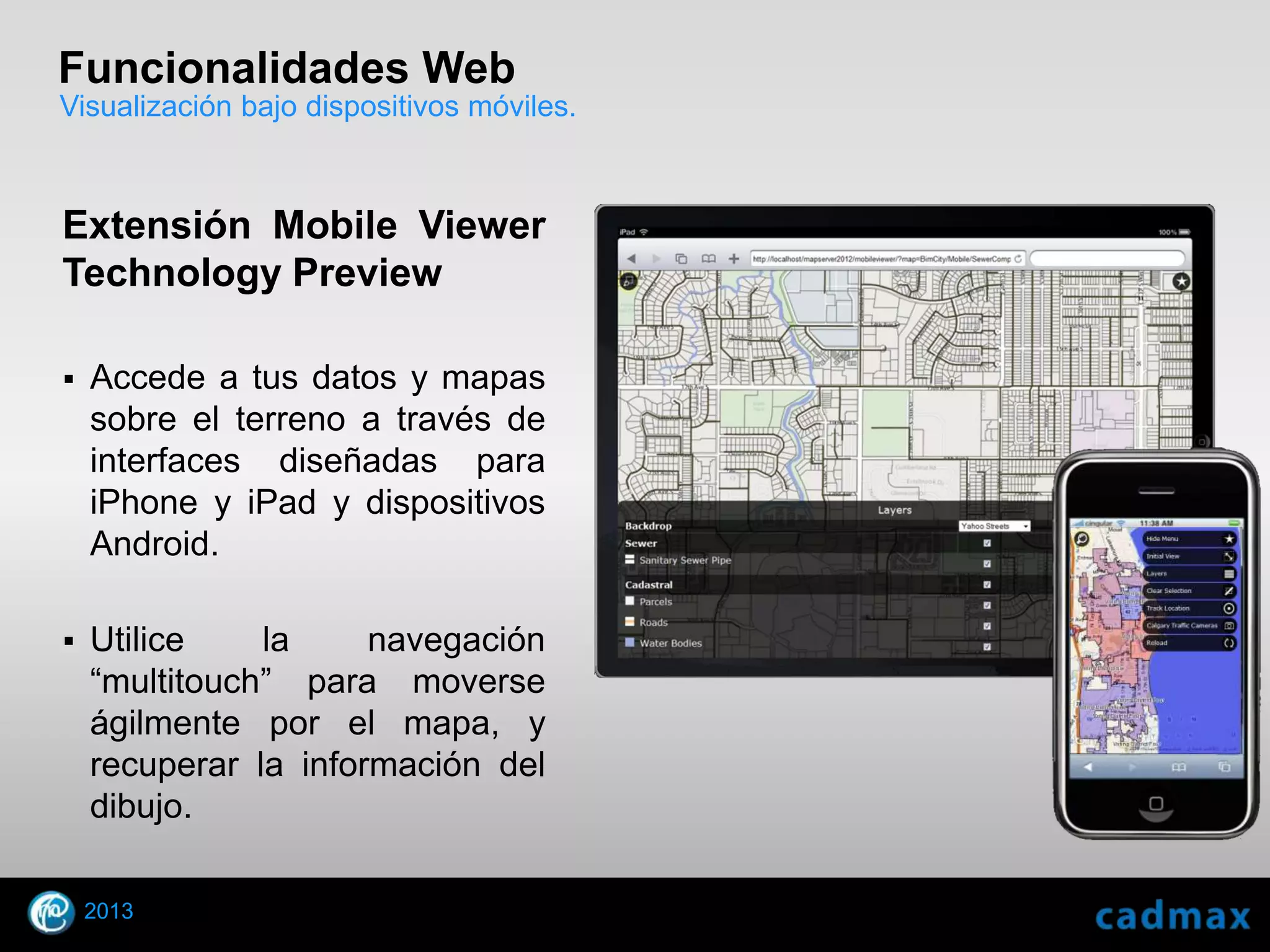The width and height of the screenshot is (1270, 952).
Task: Tap the iPad browser plus add icon
Action: (x=734, y=258)
